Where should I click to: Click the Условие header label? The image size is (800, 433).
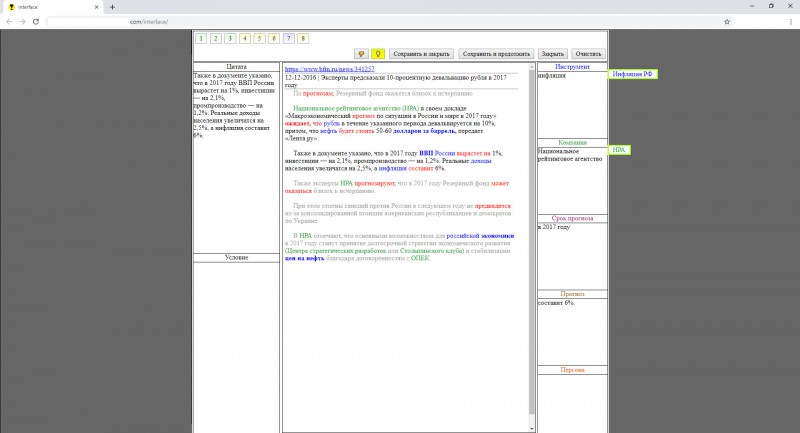click(x=236, y=258)
